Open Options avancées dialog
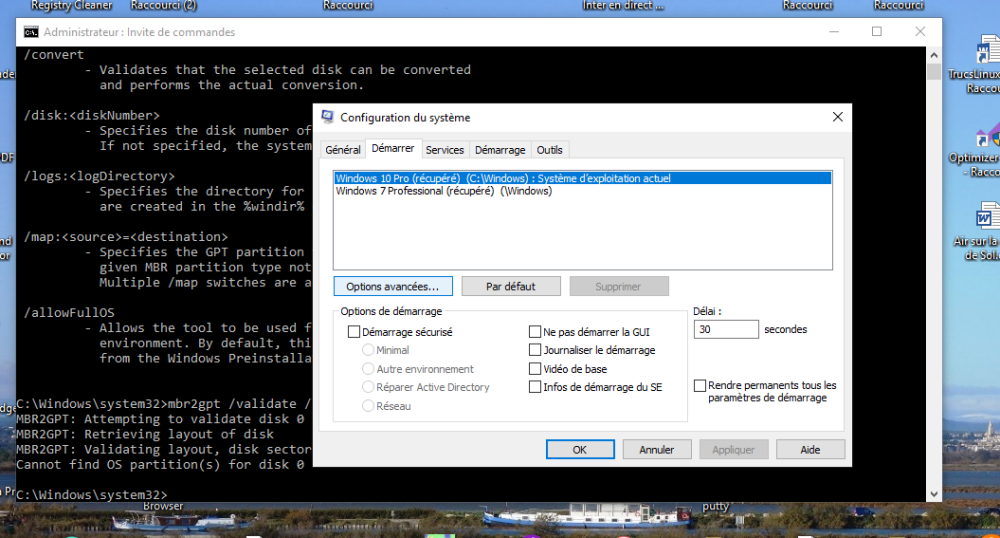The height and width of the screenshot is (538, 1000). 393,286
